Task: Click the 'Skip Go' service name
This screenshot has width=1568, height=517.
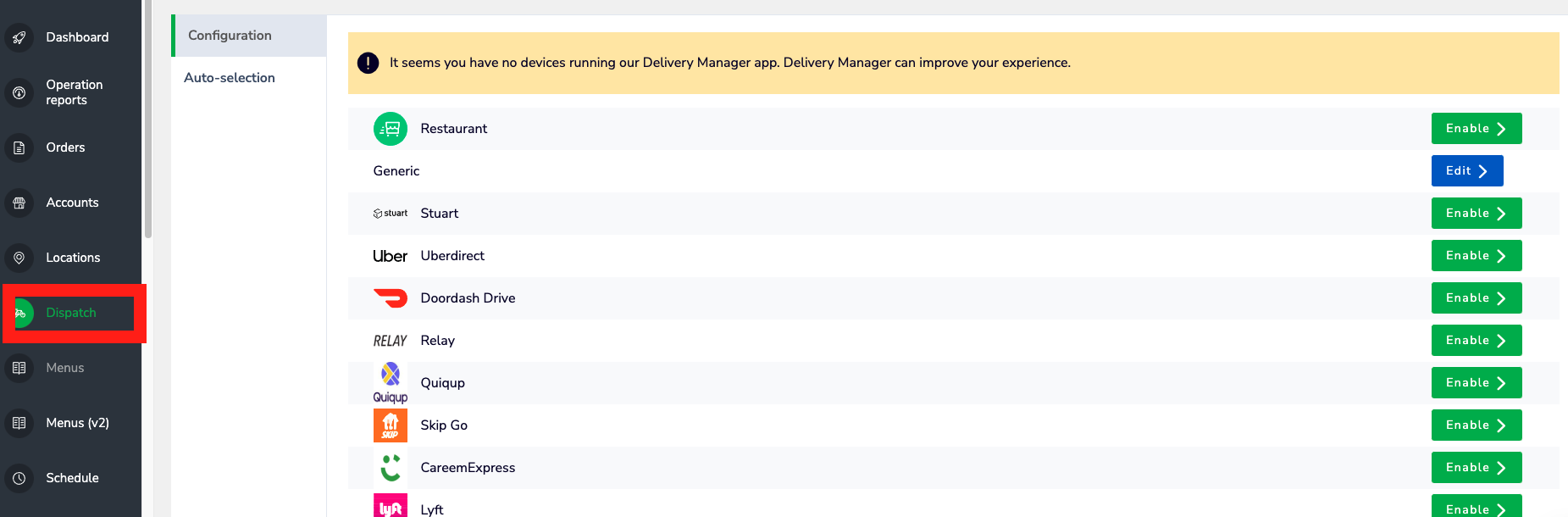Action: (444, 425)
